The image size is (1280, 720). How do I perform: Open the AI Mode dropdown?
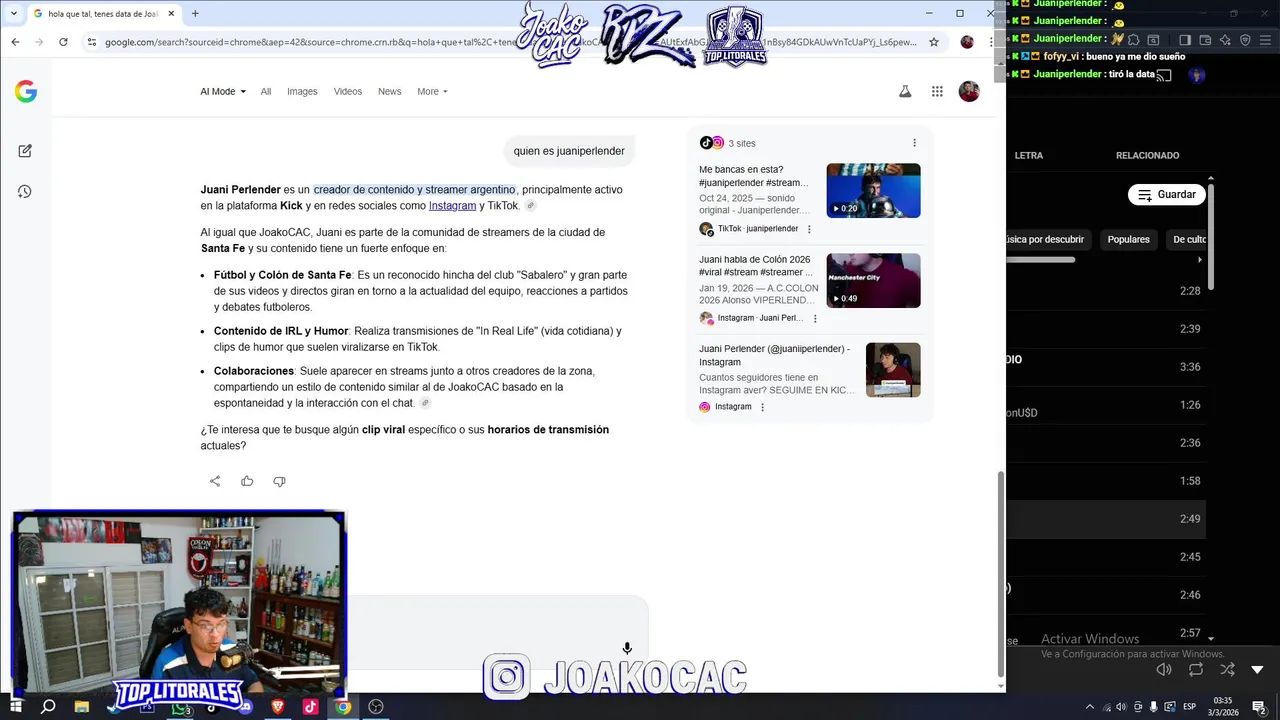coord(222,91)
